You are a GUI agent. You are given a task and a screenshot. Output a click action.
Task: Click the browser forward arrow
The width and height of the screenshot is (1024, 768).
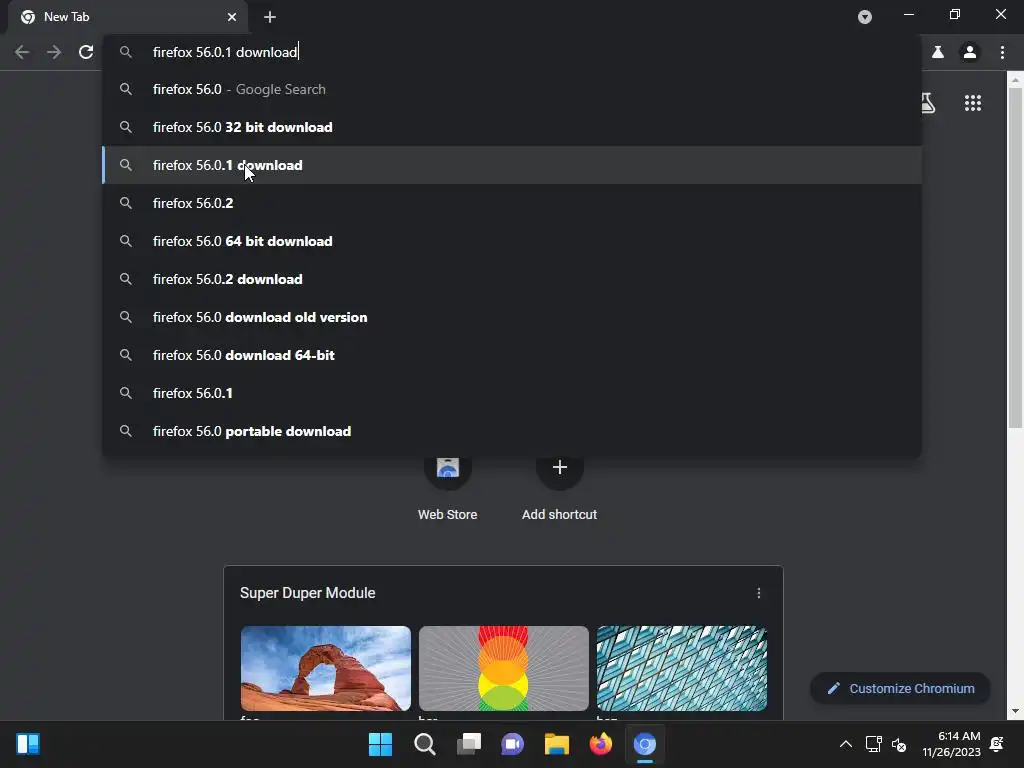54,52
